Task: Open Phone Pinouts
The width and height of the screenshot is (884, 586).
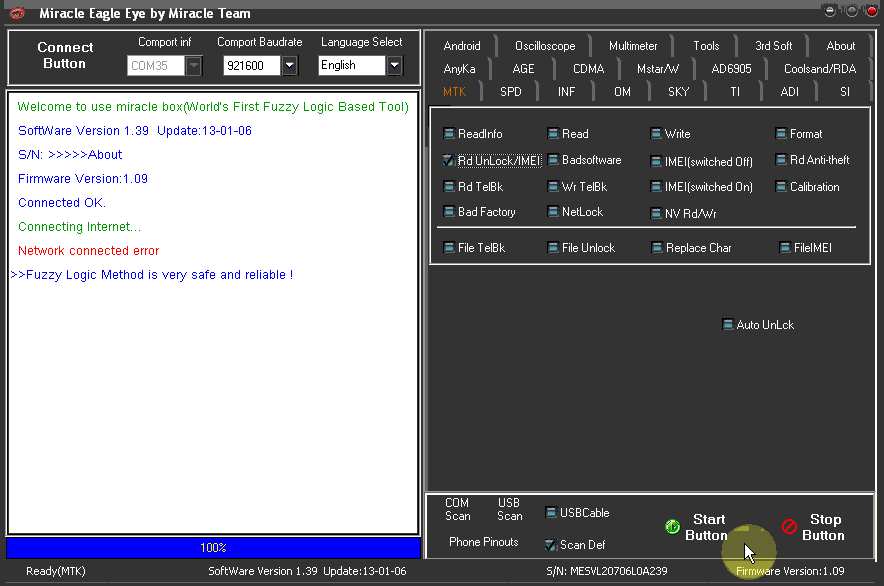Action: (484, 542)
